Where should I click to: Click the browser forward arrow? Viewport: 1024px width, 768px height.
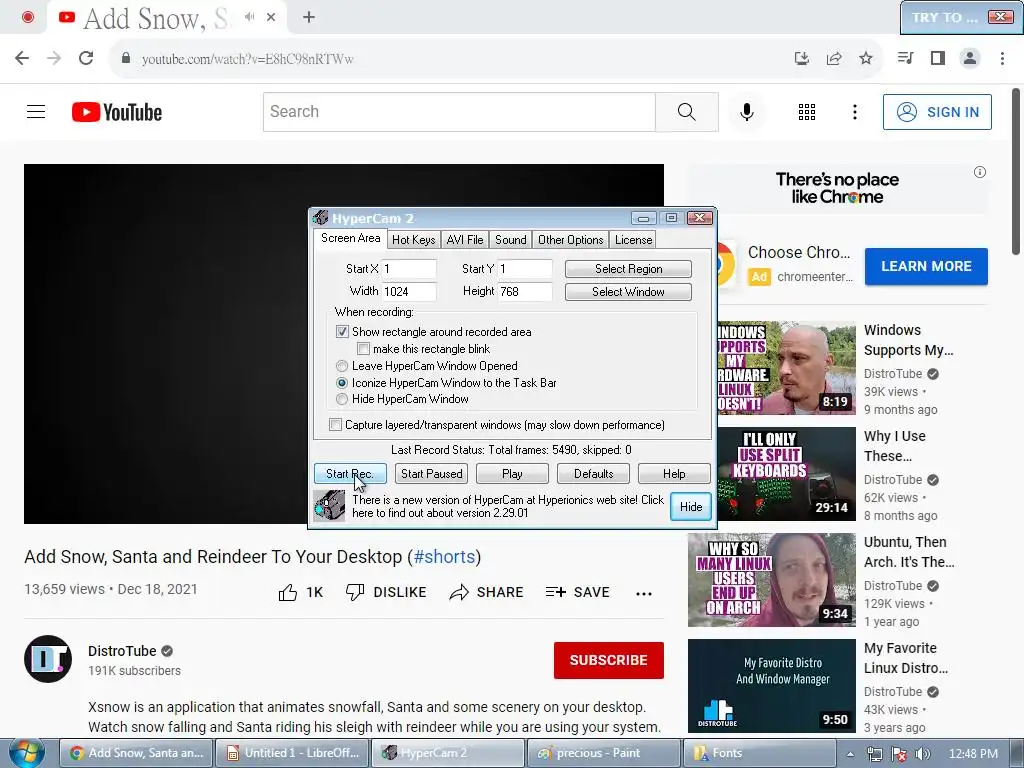tap(54, 58)
